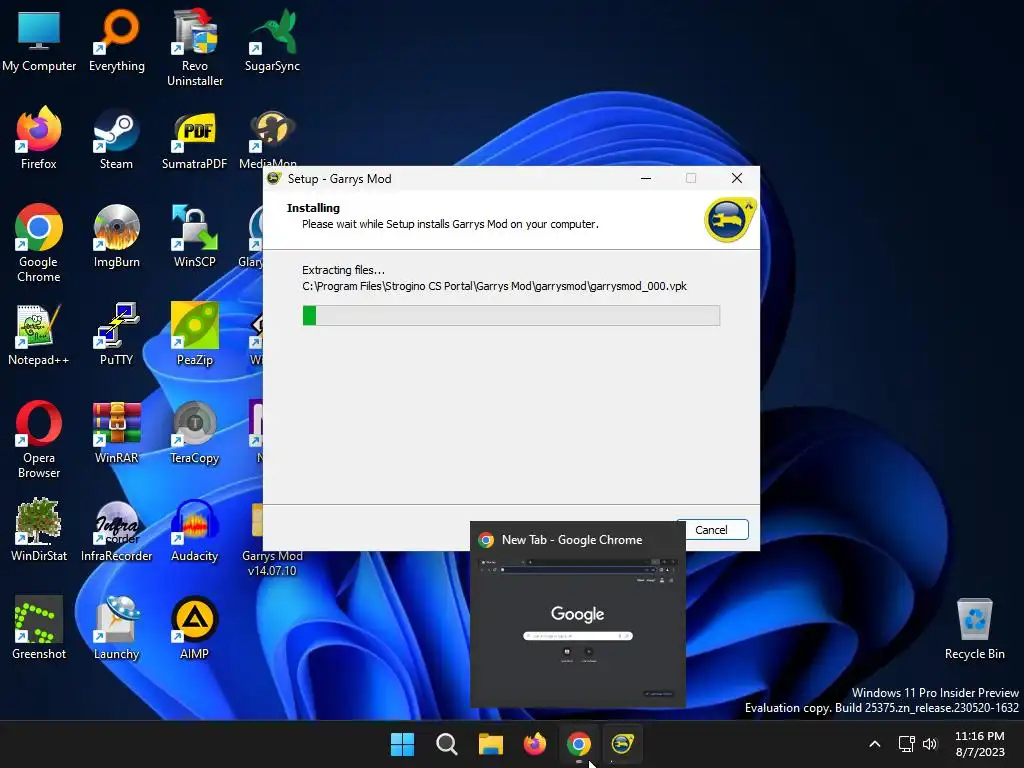This screenshot has height=768, width=1024.
Task: Select the Firefox desktop shortcut
Action: pos(39,138)
